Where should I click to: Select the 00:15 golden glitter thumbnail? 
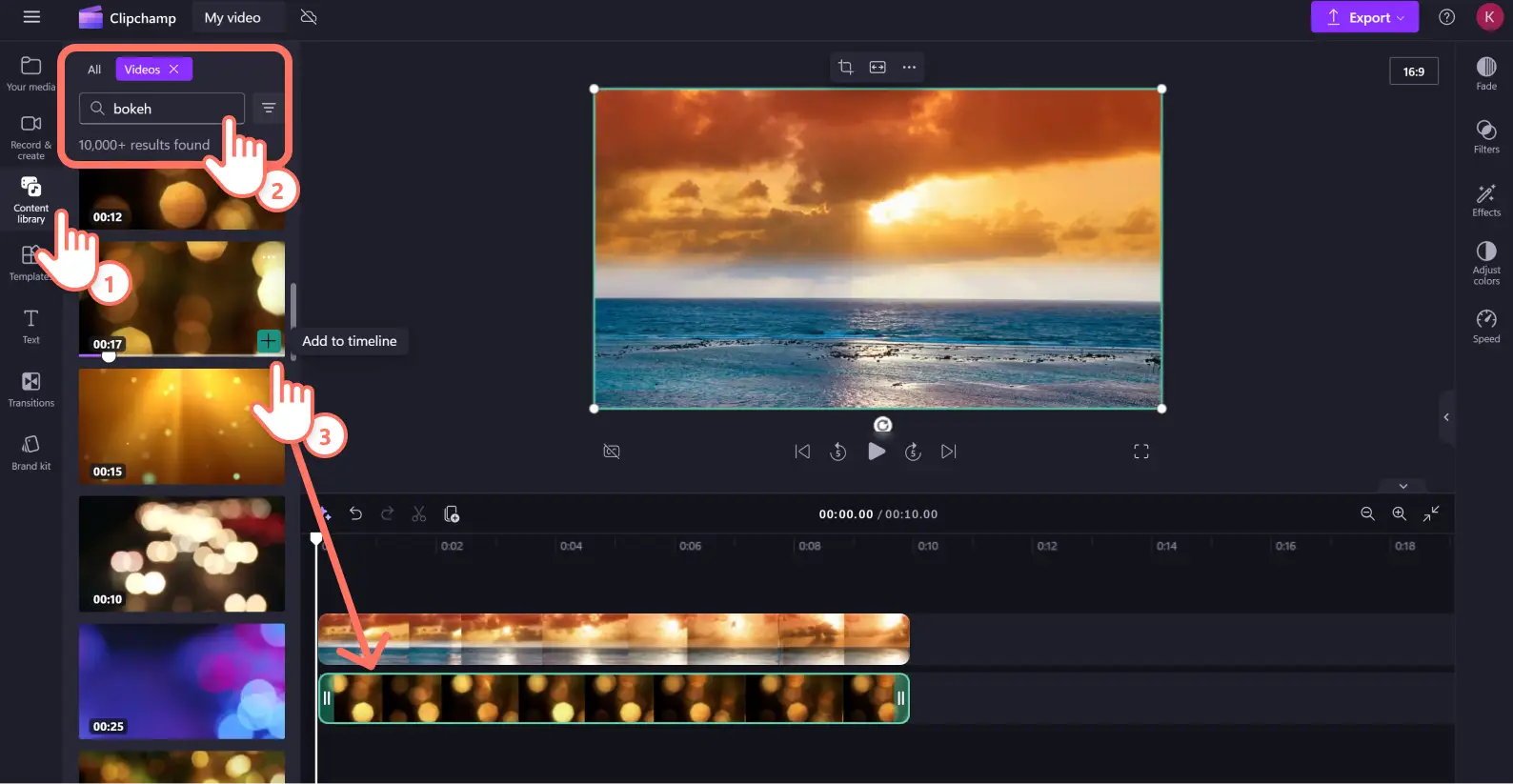(181, 427)
